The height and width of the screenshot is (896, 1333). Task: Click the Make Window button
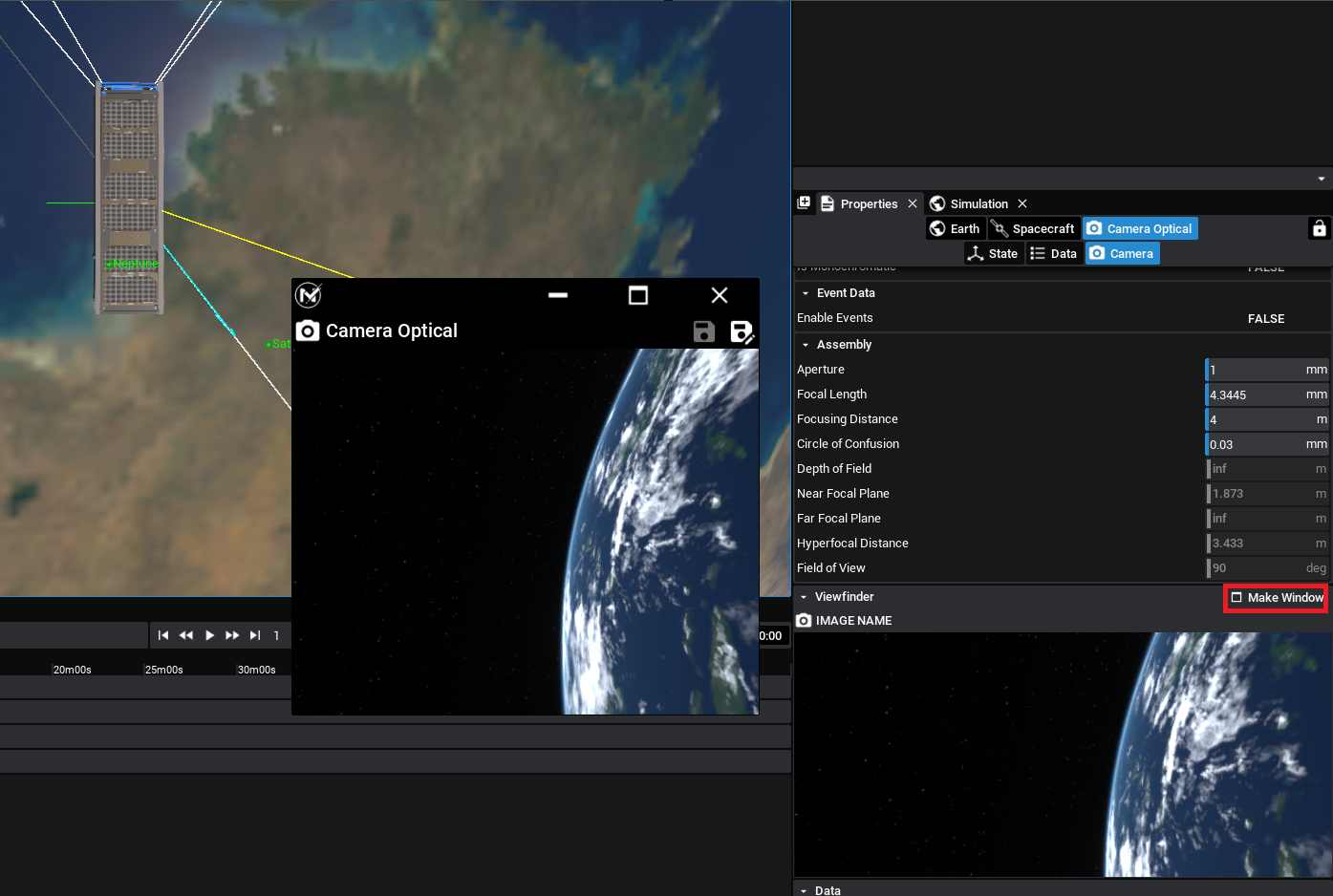coord(1276,598)
